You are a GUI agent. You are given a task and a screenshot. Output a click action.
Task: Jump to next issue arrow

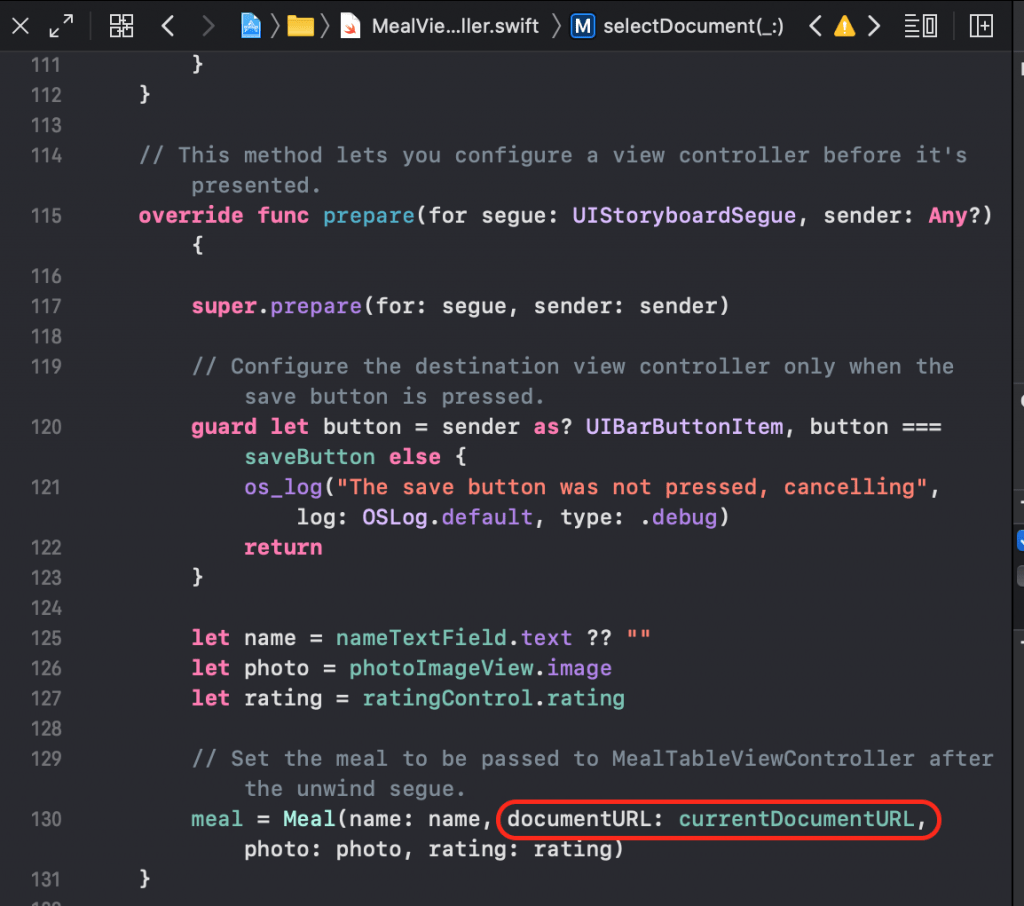873,26
